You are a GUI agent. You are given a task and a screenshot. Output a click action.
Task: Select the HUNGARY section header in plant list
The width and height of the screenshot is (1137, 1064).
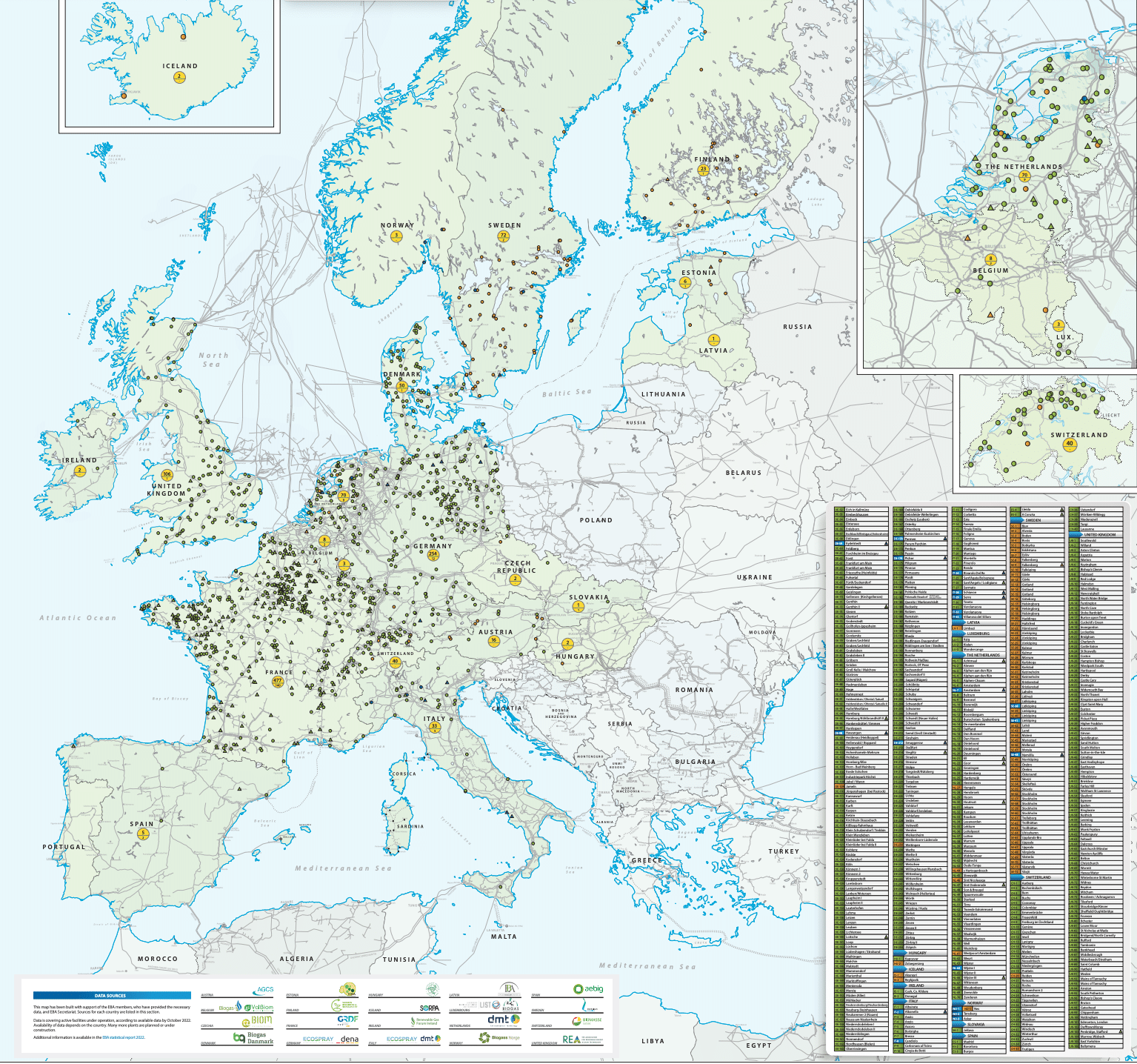[920, 953]
